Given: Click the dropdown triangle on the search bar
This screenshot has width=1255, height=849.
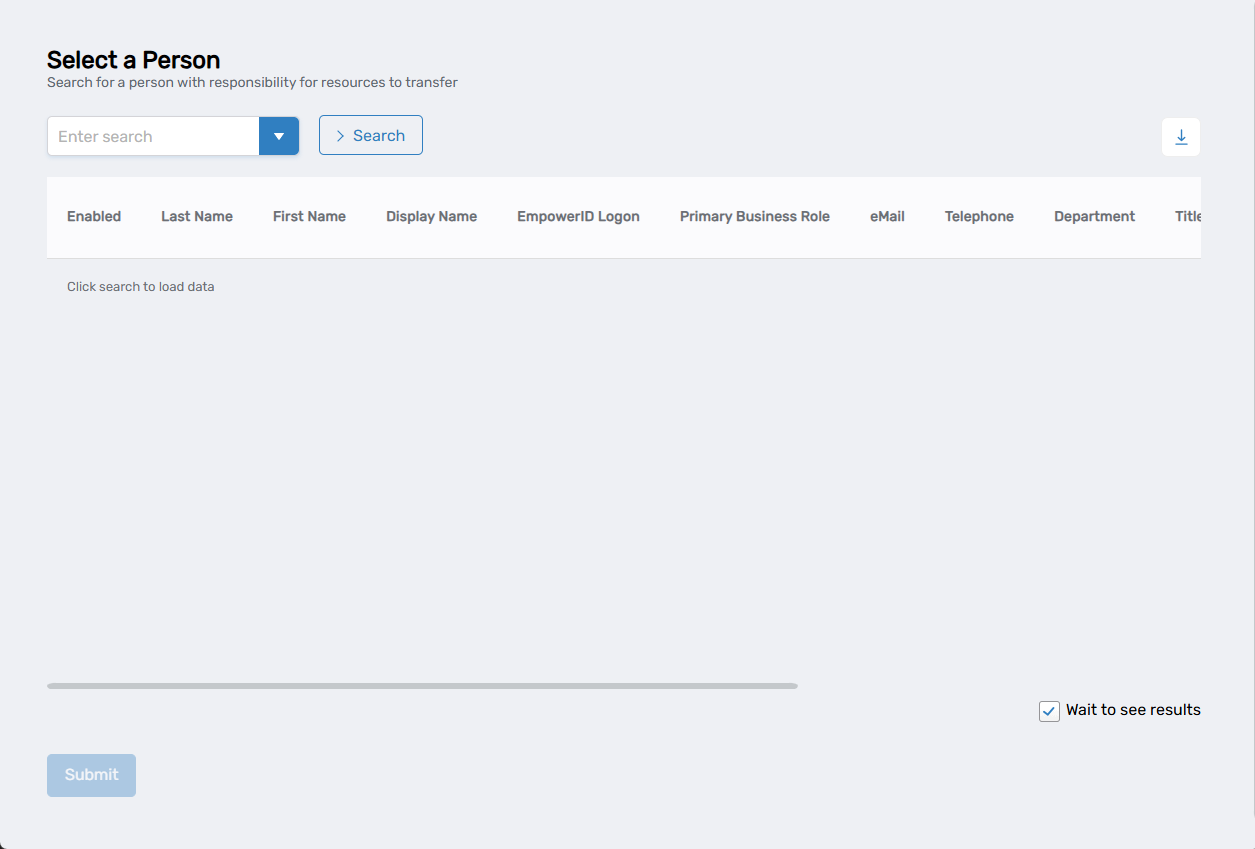Looking at the screenshot, I should pos(279,135).
